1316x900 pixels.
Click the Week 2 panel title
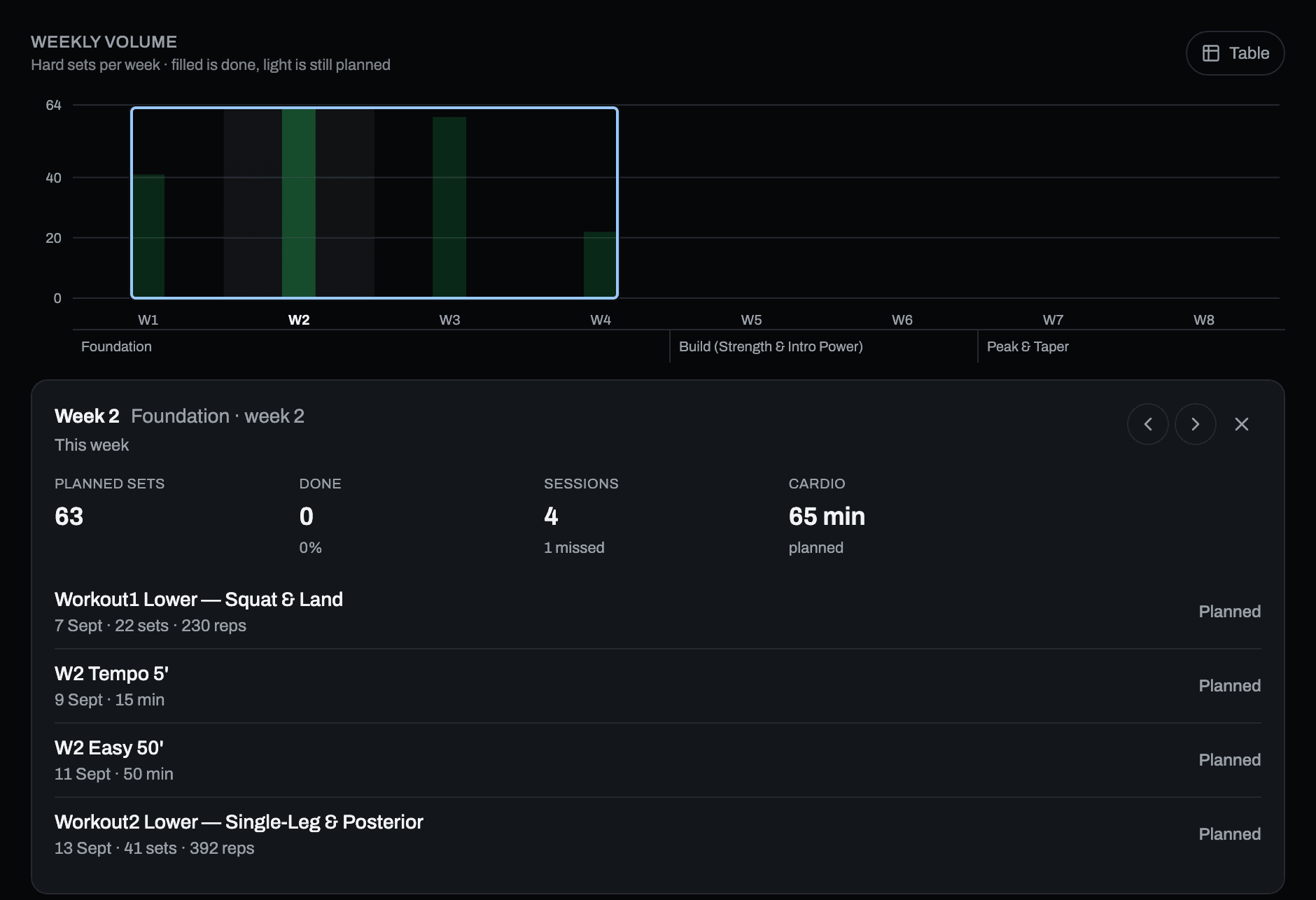[87, 416]
